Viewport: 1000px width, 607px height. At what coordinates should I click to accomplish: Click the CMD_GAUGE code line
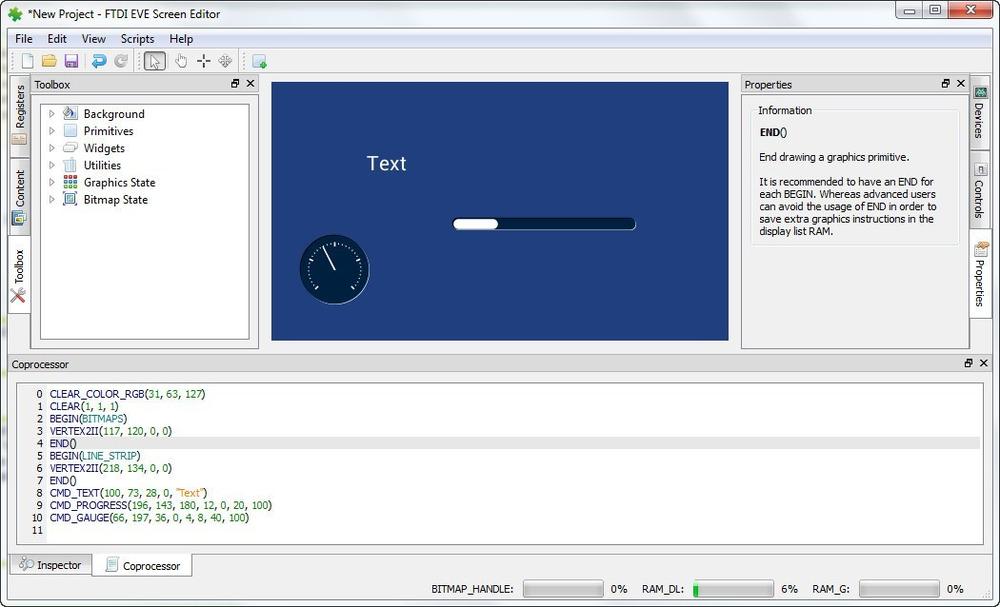click(x=149, y=518)
